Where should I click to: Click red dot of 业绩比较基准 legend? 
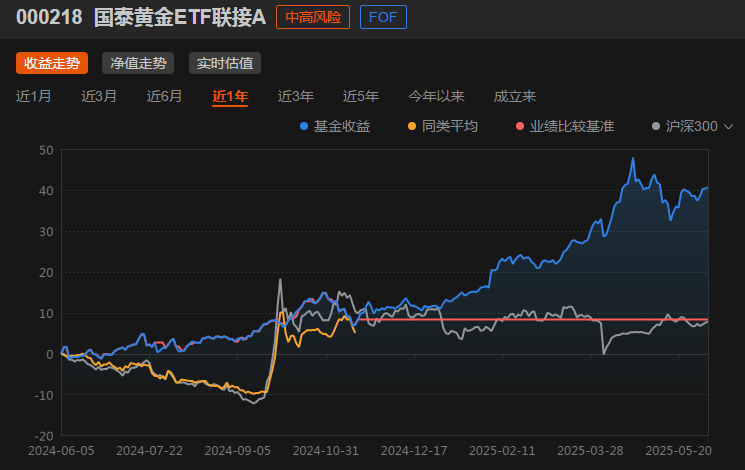(520, 126)
